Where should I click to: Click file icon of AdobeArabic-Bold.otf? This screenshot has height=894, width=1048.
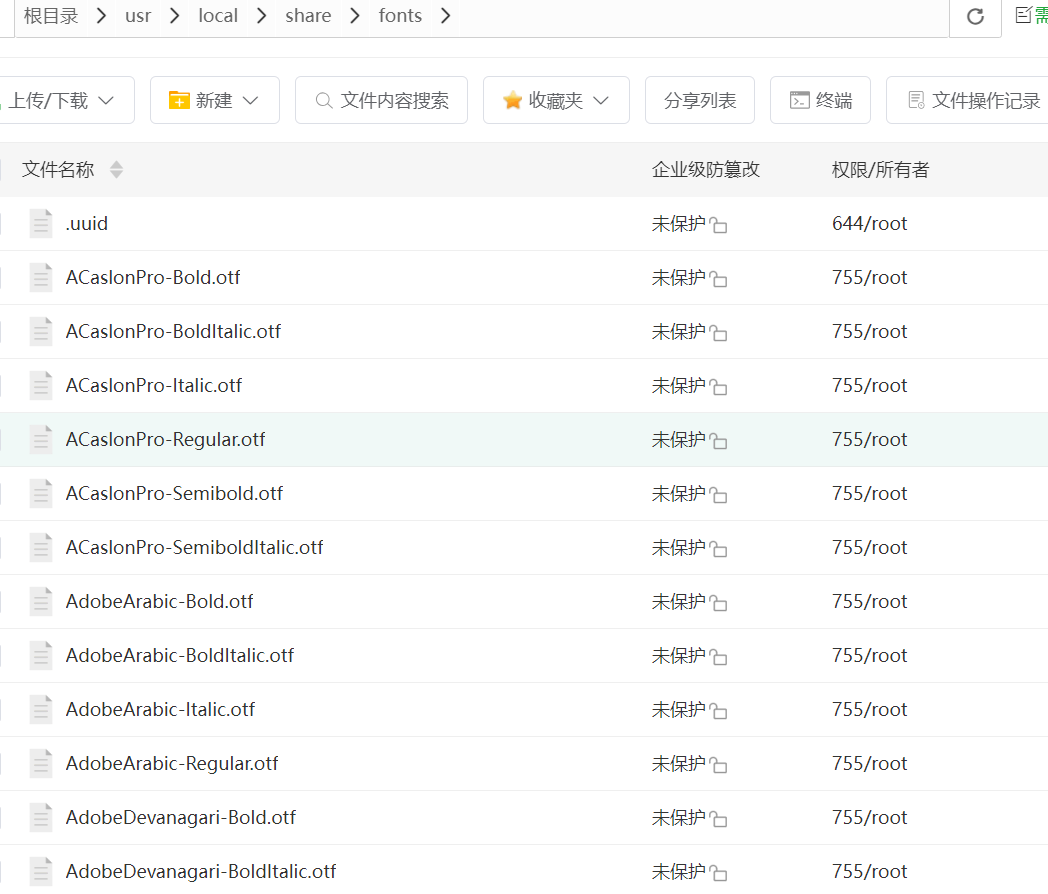[x=41, y=602]
